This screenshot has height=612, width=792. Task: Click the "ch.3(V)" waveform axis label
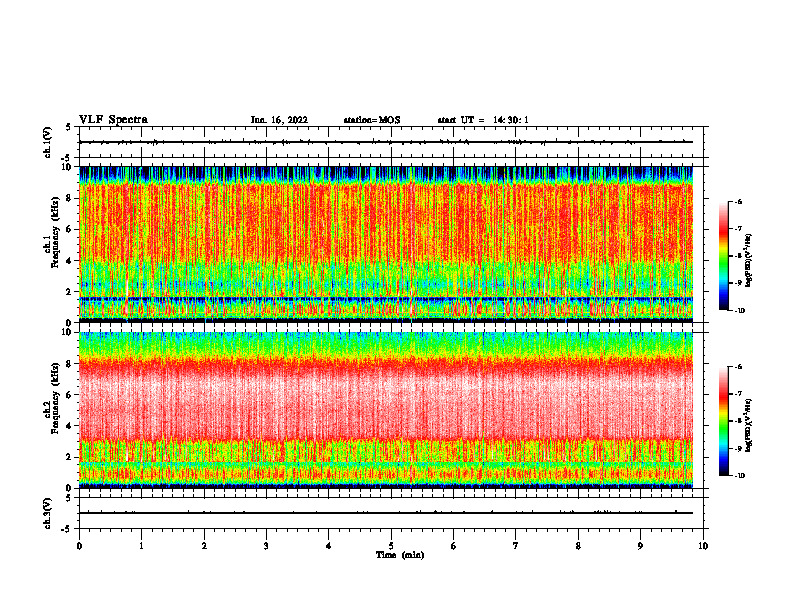[48, 513]
